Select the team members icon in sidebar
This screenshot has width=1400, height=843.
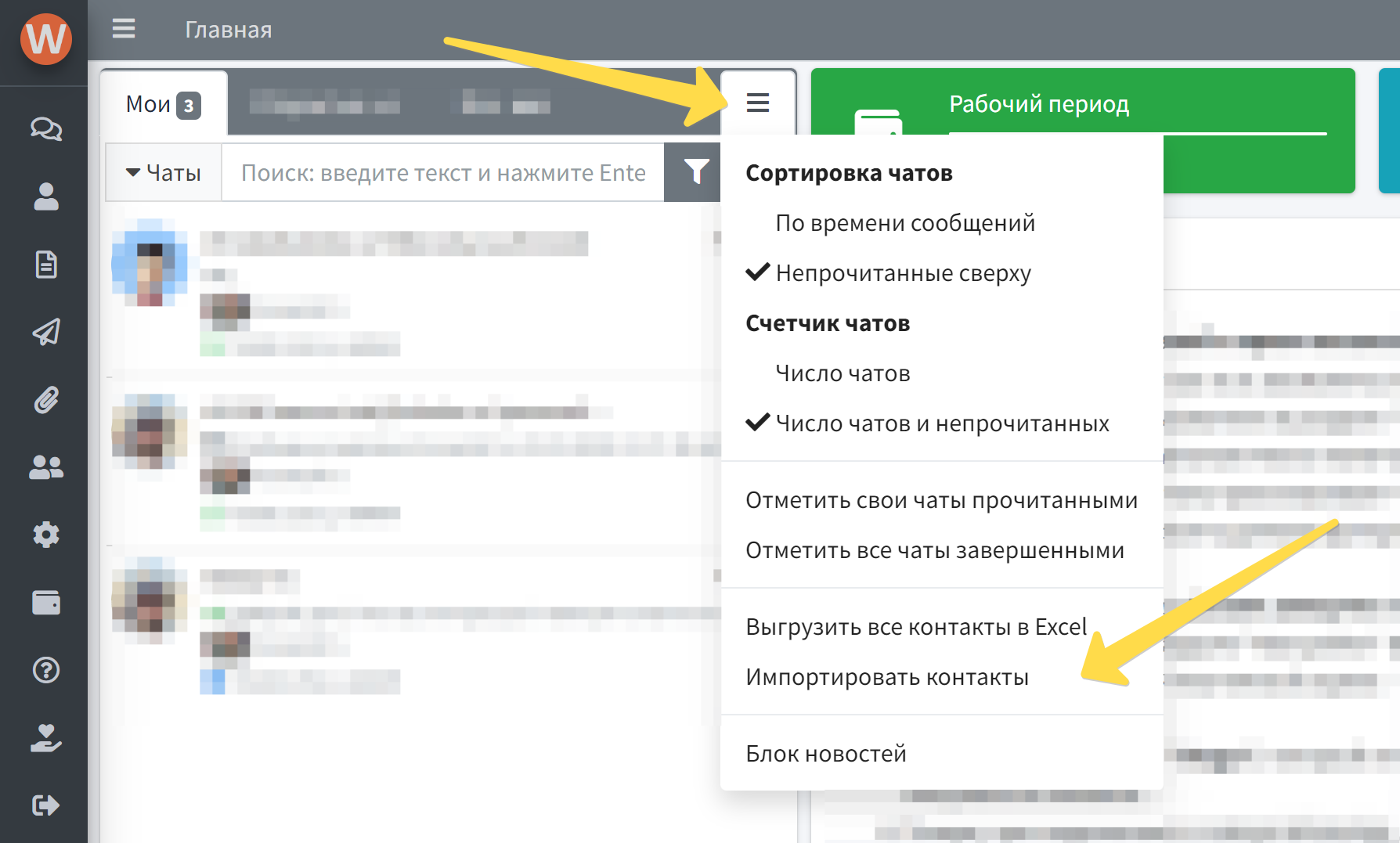click(46, 467)
